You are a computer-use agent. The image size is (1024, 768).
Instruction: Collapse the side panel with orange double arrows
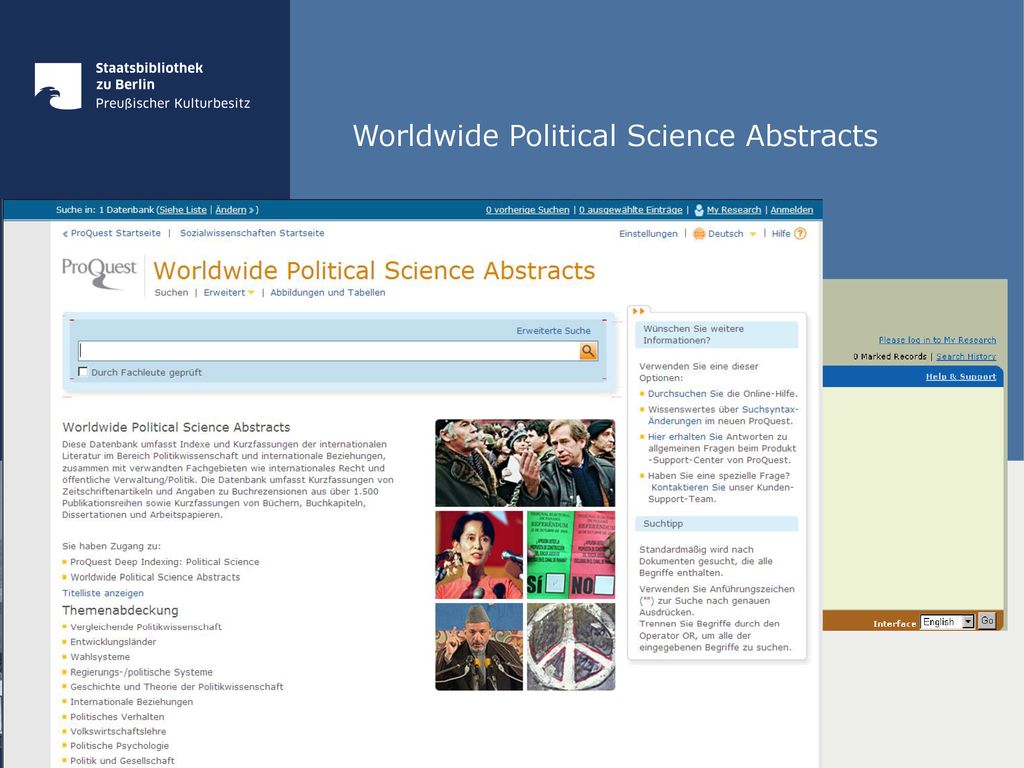tap(638, 311)
